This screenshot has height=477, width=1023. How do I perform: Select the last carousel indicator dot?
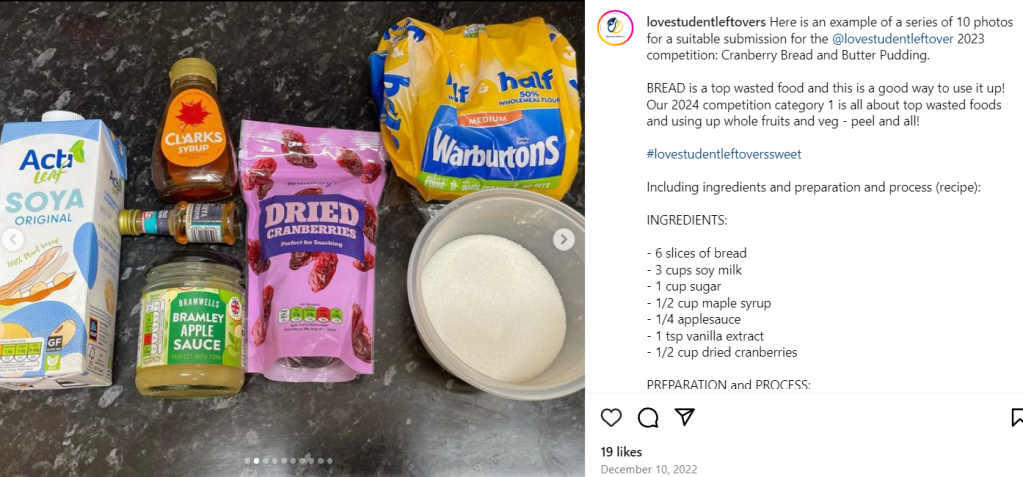[329, 461]
